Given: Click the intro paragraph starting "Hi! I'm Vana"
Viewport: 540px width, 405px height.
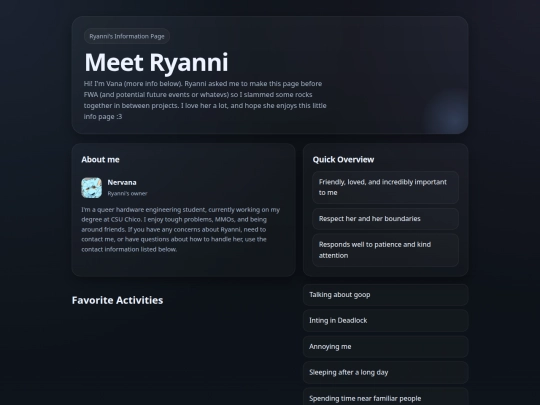Looking at the screenshot, I should coord(205,100).
